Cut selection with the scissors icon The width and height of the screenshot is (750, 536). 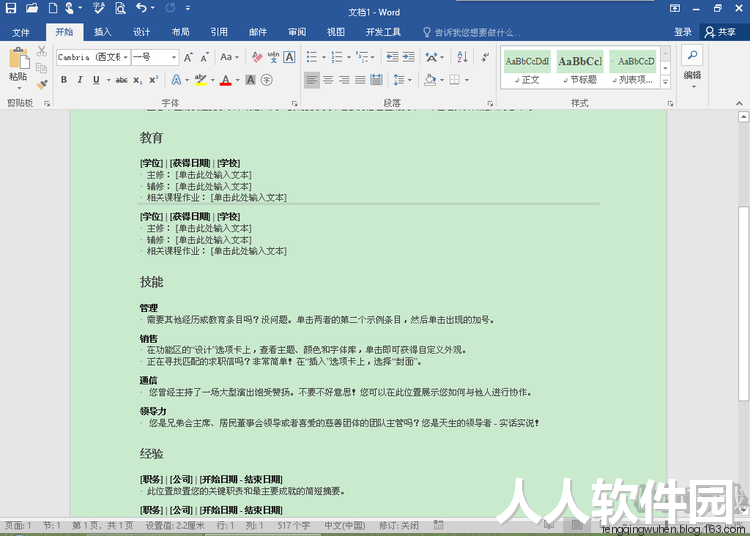click(x=42, y=51)
